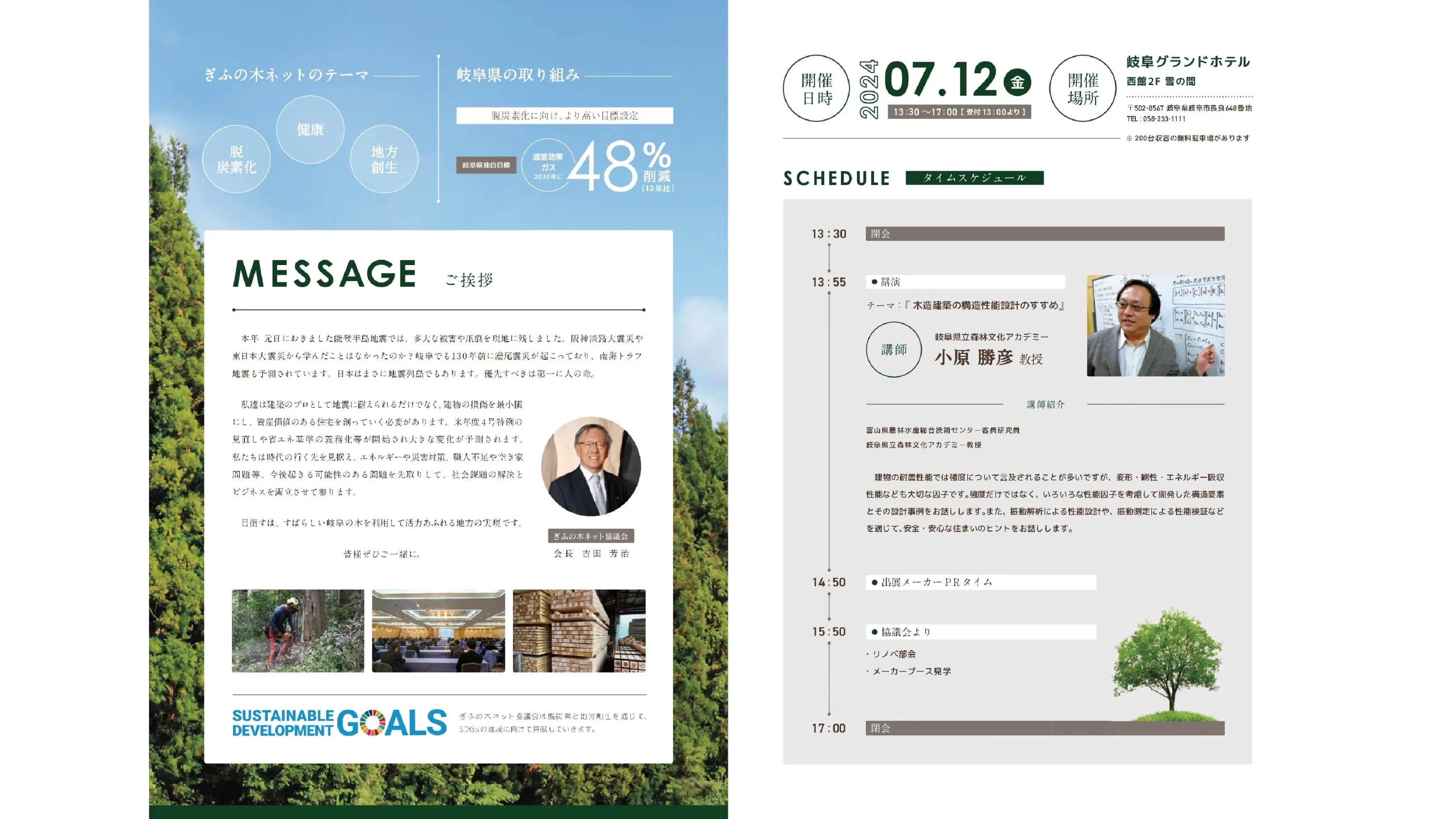Click the 脱炭素化 theme circle
This screenshot has height=819, width=1456.
click(x=236, y=159)
